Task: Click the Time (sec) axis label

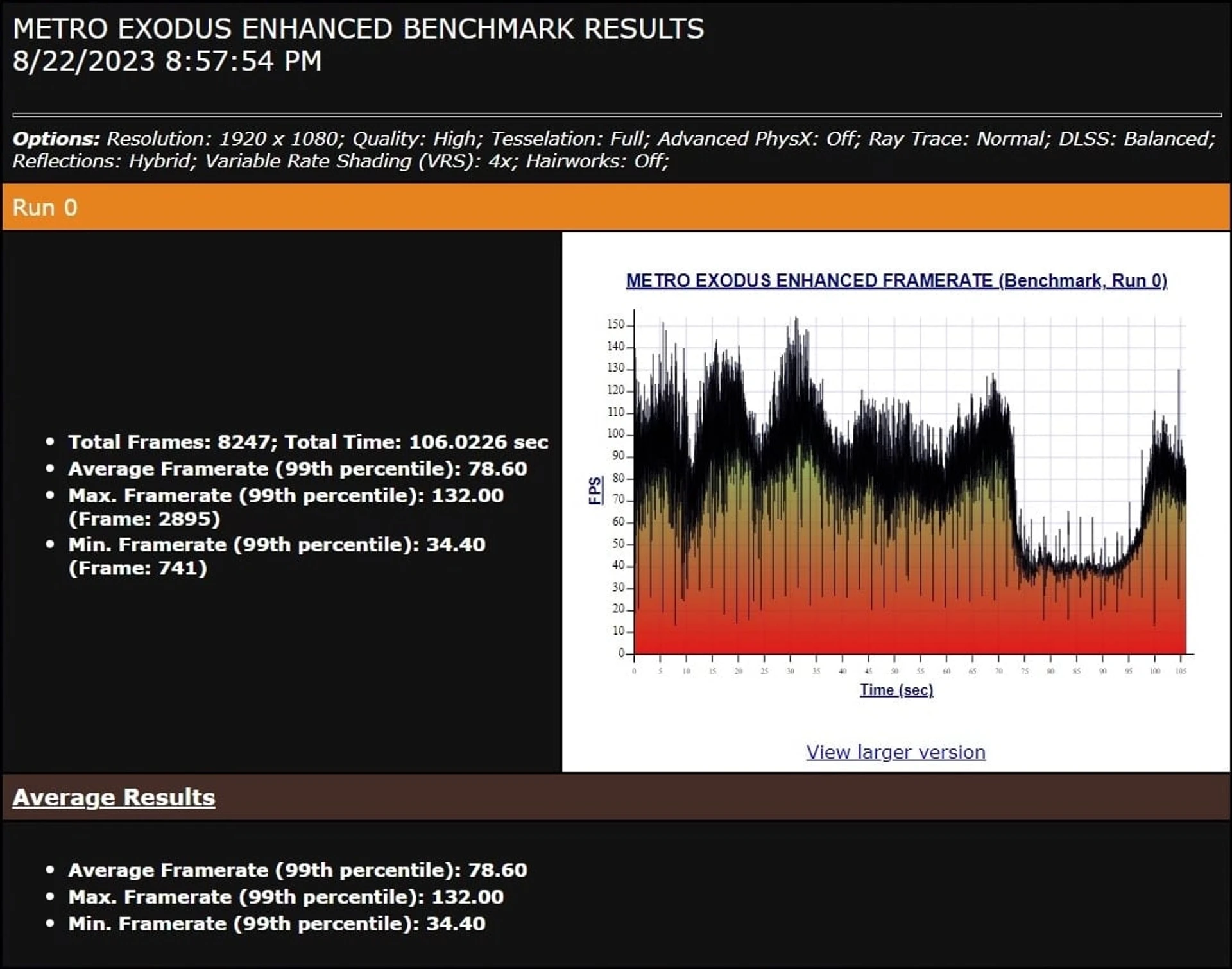Action: click(896, 690)
